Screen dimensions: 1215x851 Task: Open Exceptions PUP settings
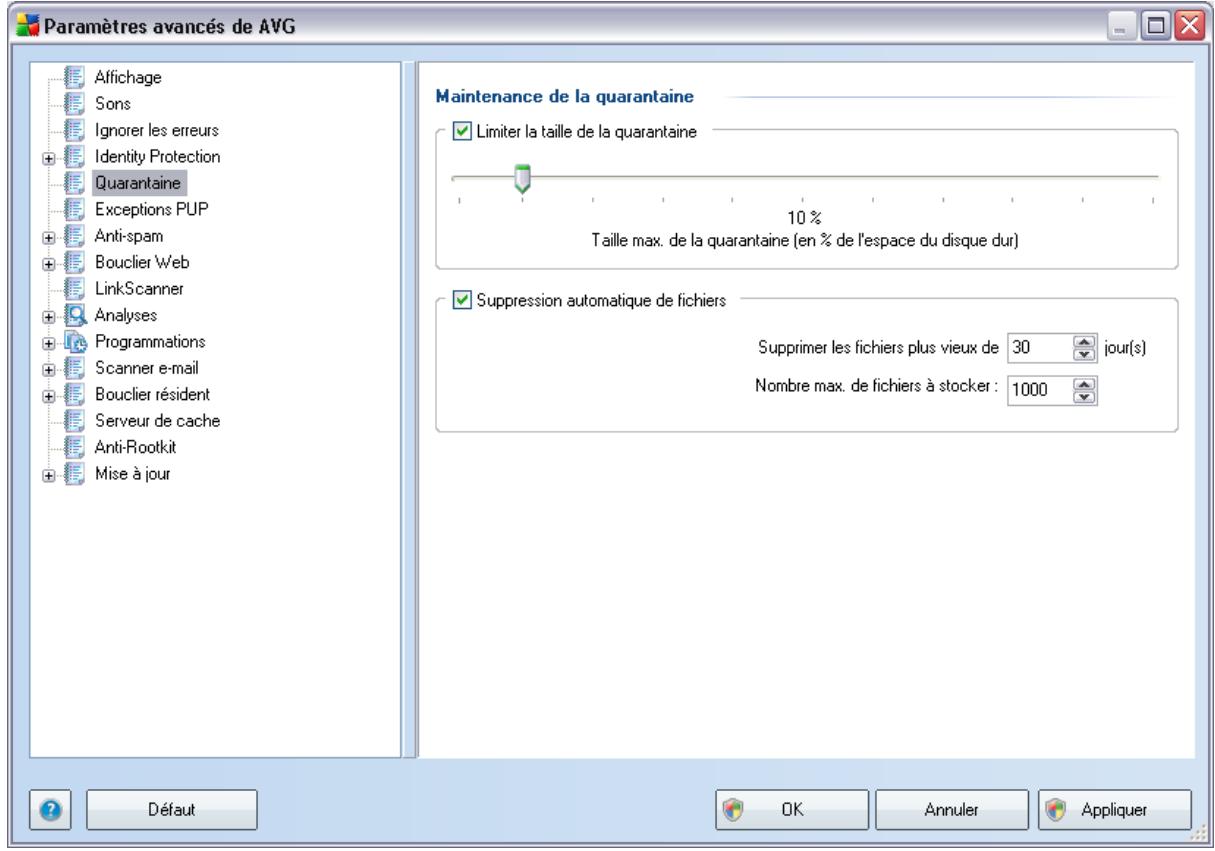tap(151, 209)
